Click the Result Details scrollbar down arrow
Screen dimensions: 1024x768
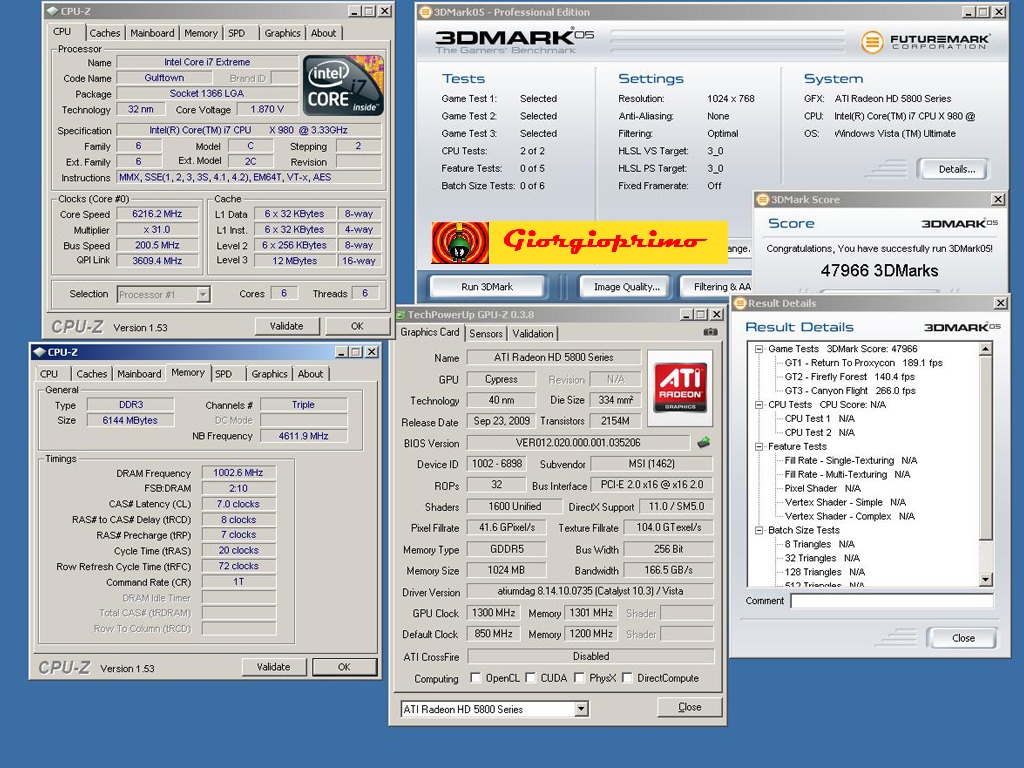tap(985, 579)
